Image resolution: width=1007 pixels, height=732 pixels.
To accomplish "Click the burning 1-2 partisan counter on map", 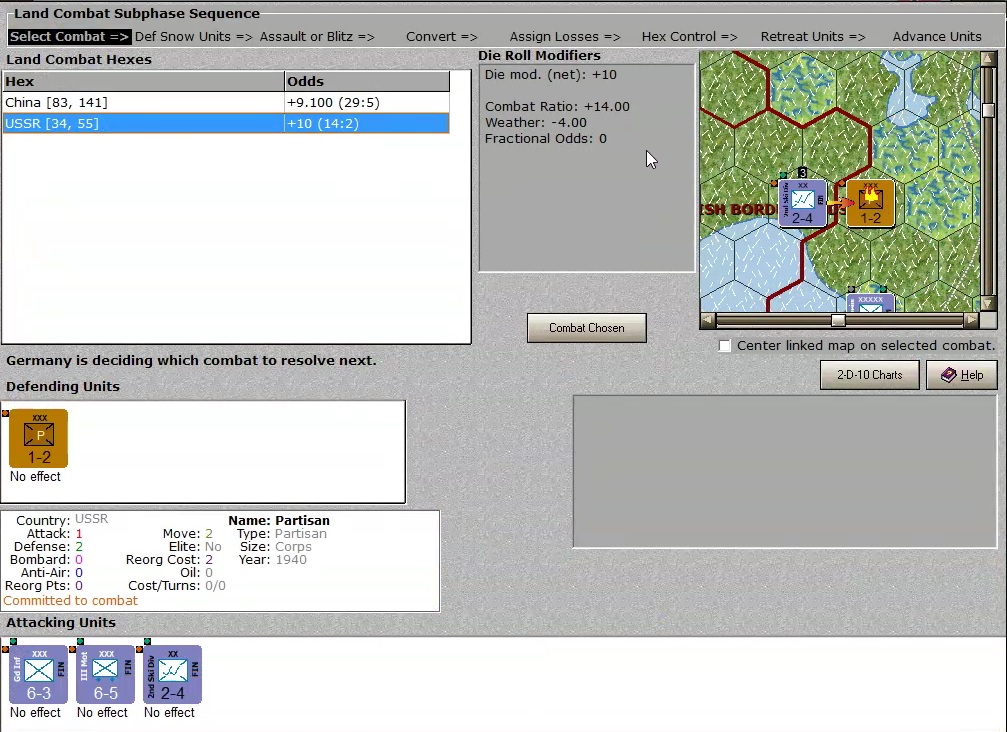I will (870, 203).
